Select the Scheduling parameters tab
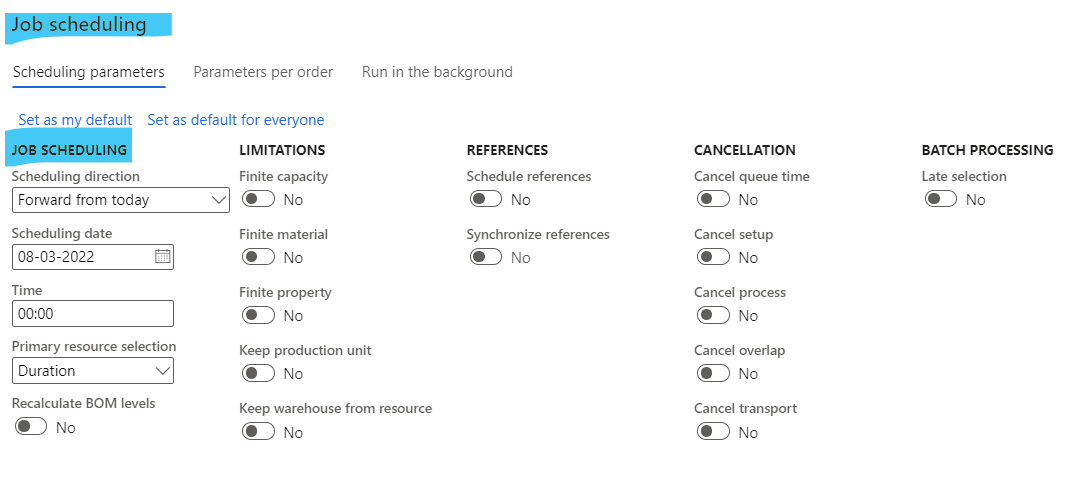 pos(89,72)
